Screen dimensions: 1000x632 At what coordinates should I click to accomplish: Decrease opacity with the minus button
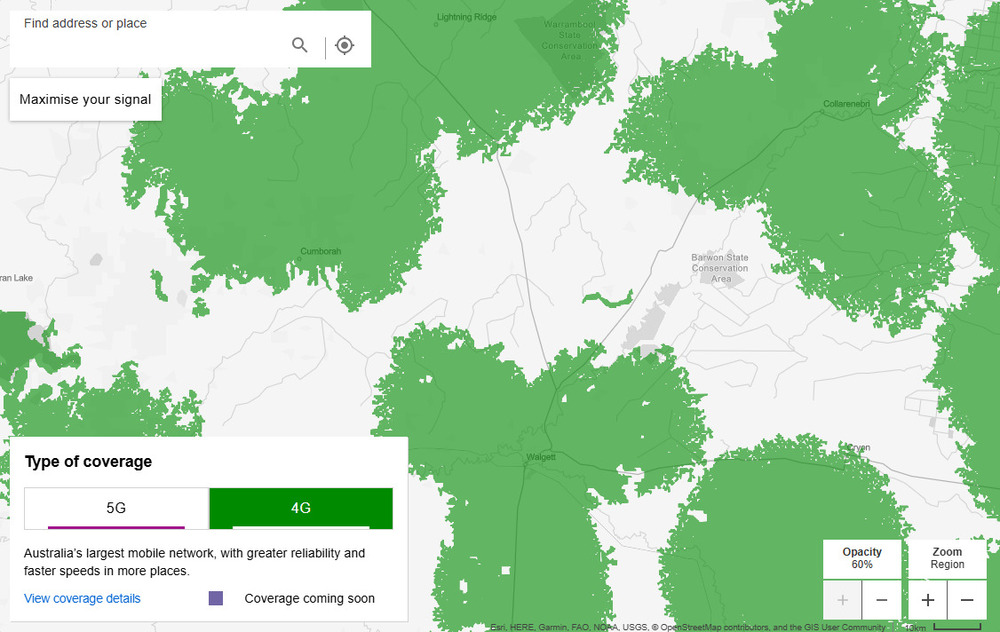(881, 600)
